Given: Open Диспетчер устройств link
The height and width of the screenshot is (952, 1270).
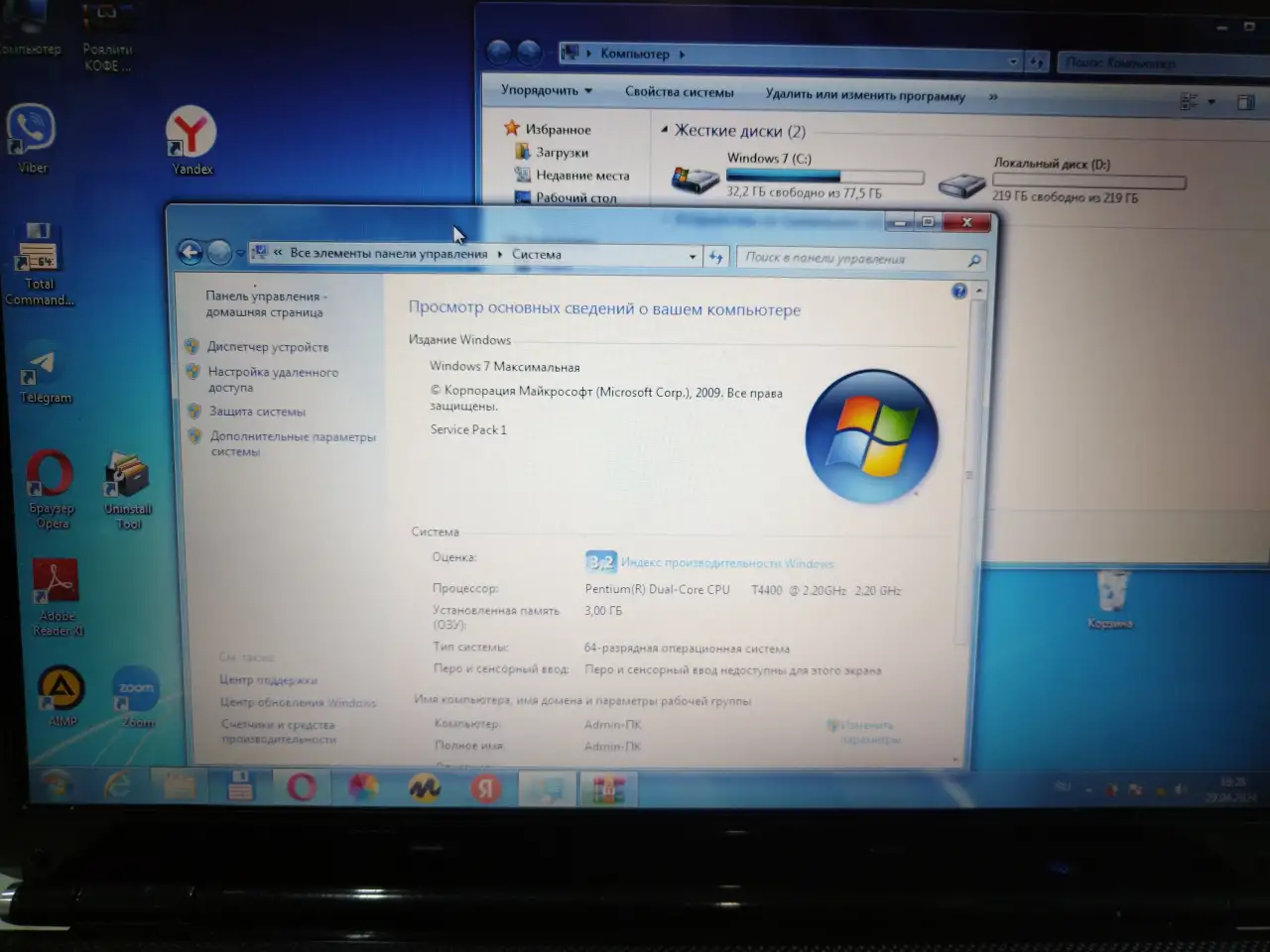Looking at the screenshot, I should (x=268, y=347).
